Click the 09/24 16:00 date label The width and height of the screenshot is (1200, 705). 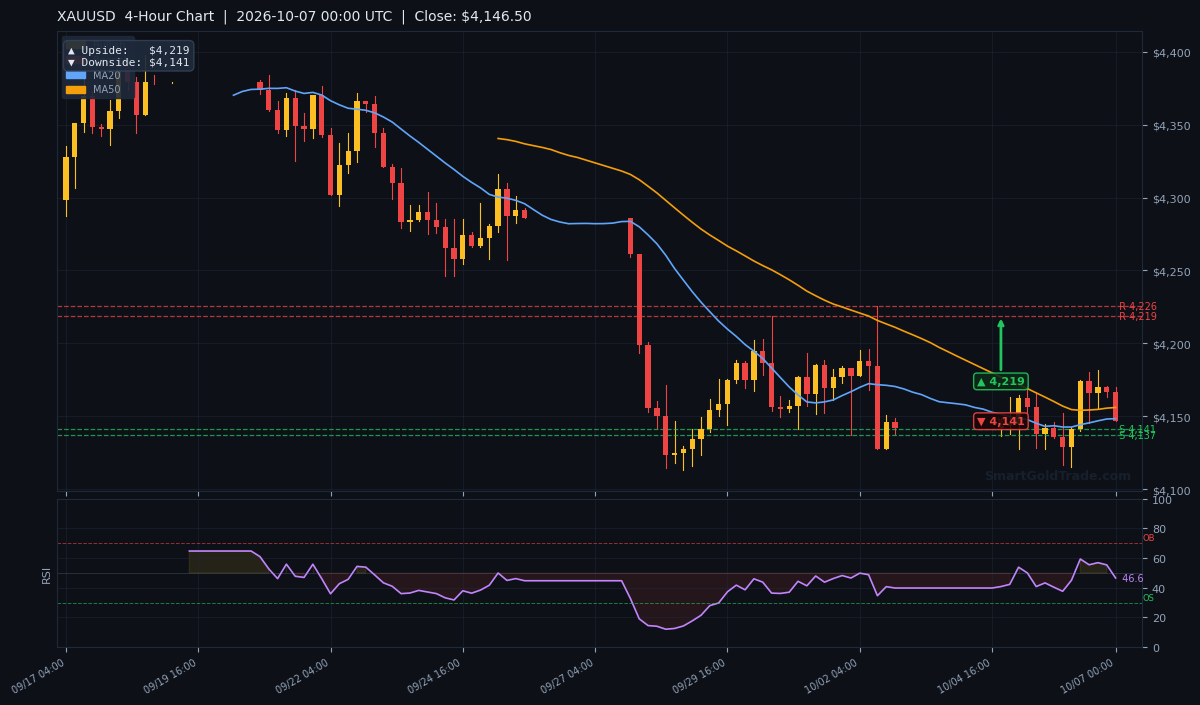(x=434, y=676)
